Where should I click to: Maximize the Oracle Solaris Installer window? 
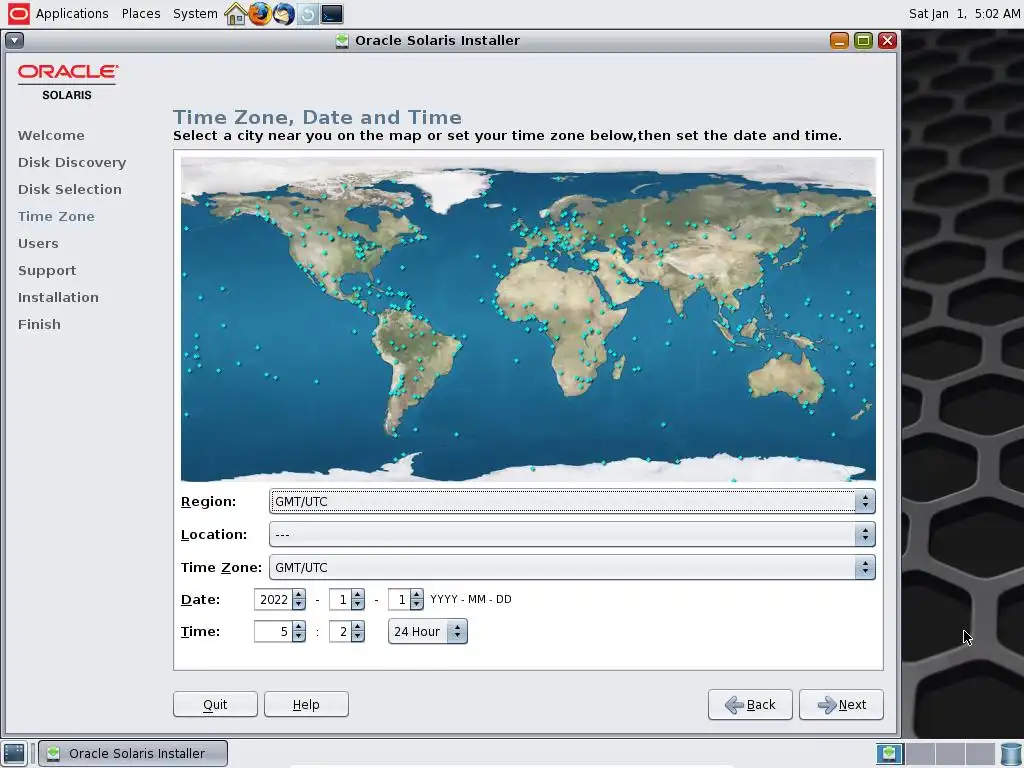[863, 40]
